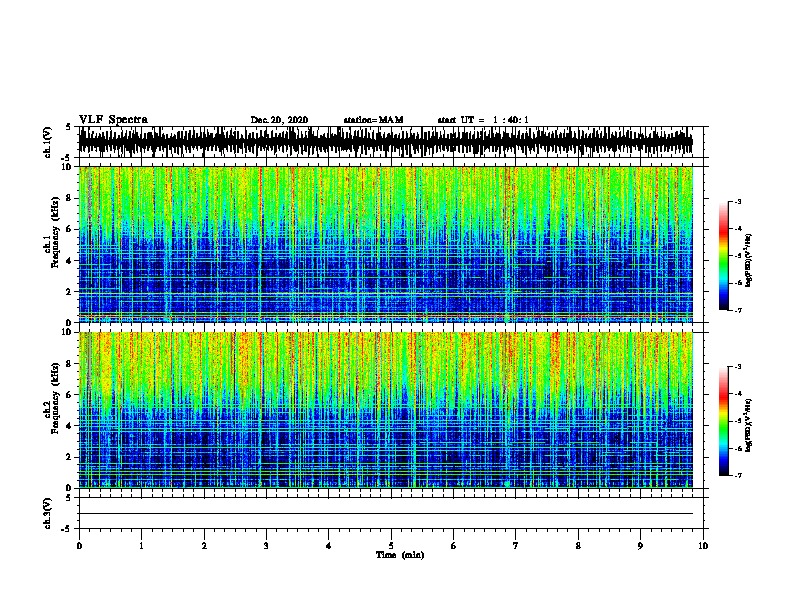
Task: Click the "-3" label on ch.1 colorbar
Action: click(x=737, y=201)
